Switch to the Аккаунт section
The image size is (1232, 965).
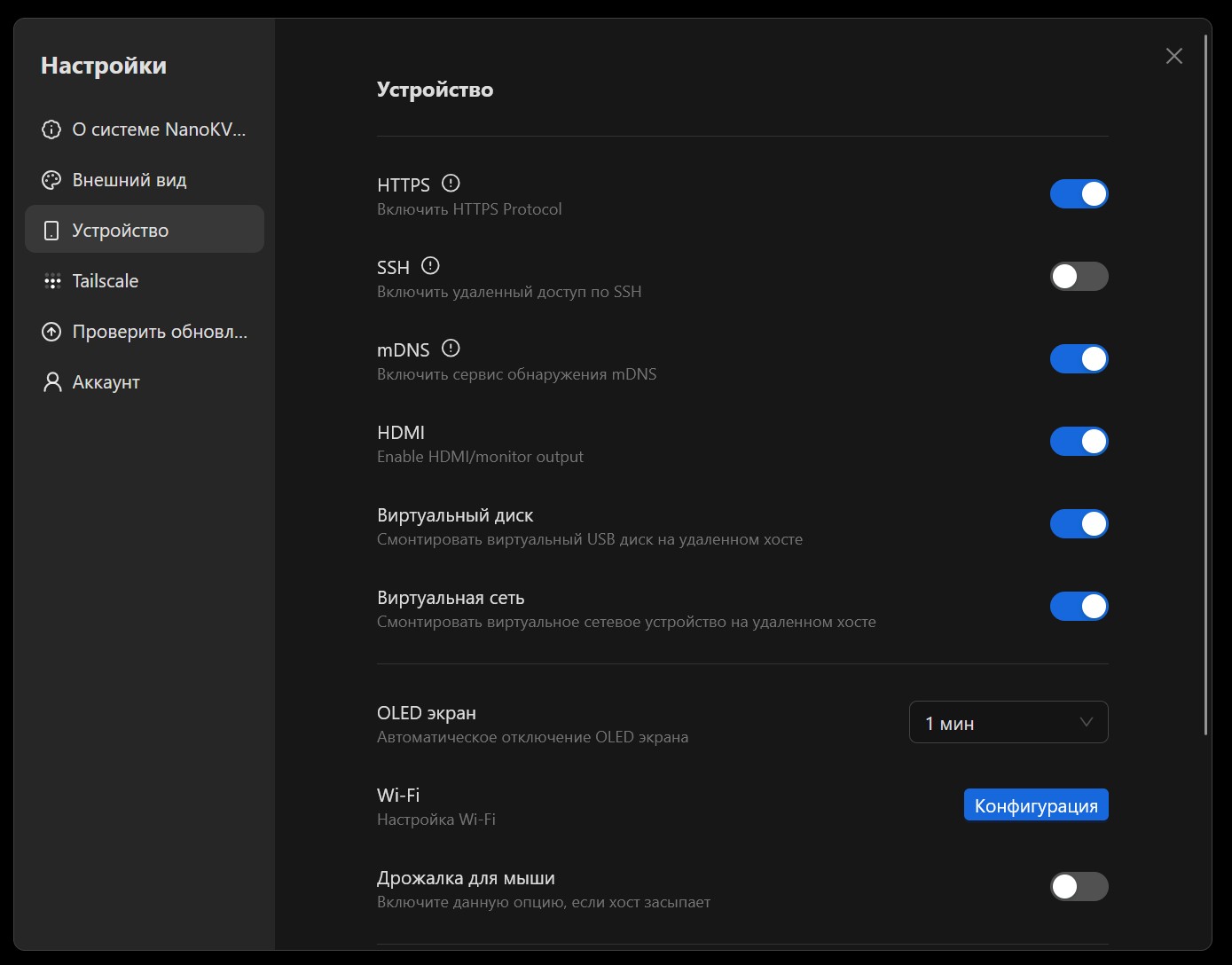pos(106,382)
